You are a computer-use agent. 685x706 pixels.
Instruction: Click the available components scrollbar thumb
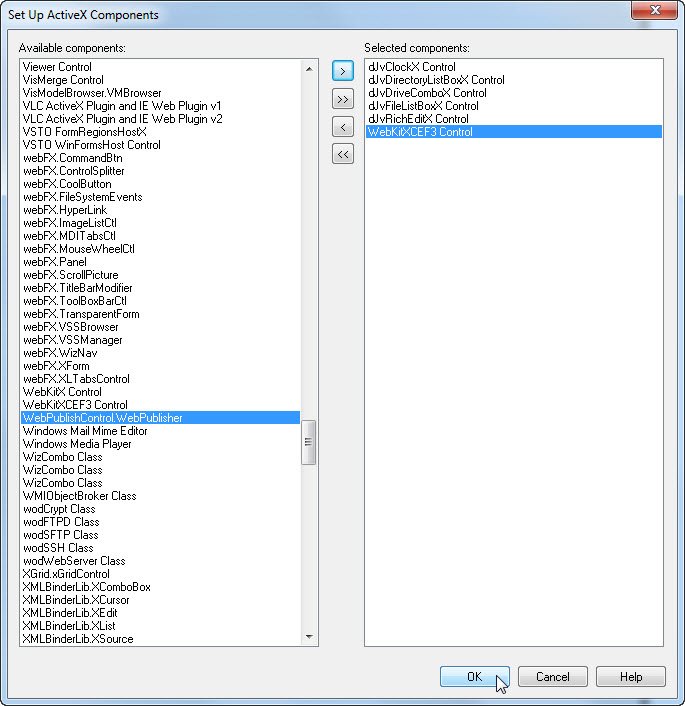[308, 442]
